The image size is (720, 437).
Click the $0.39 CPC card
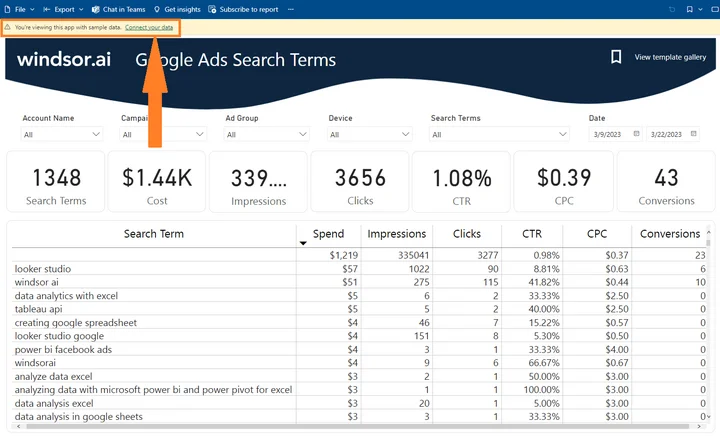[x=564, y=182]
